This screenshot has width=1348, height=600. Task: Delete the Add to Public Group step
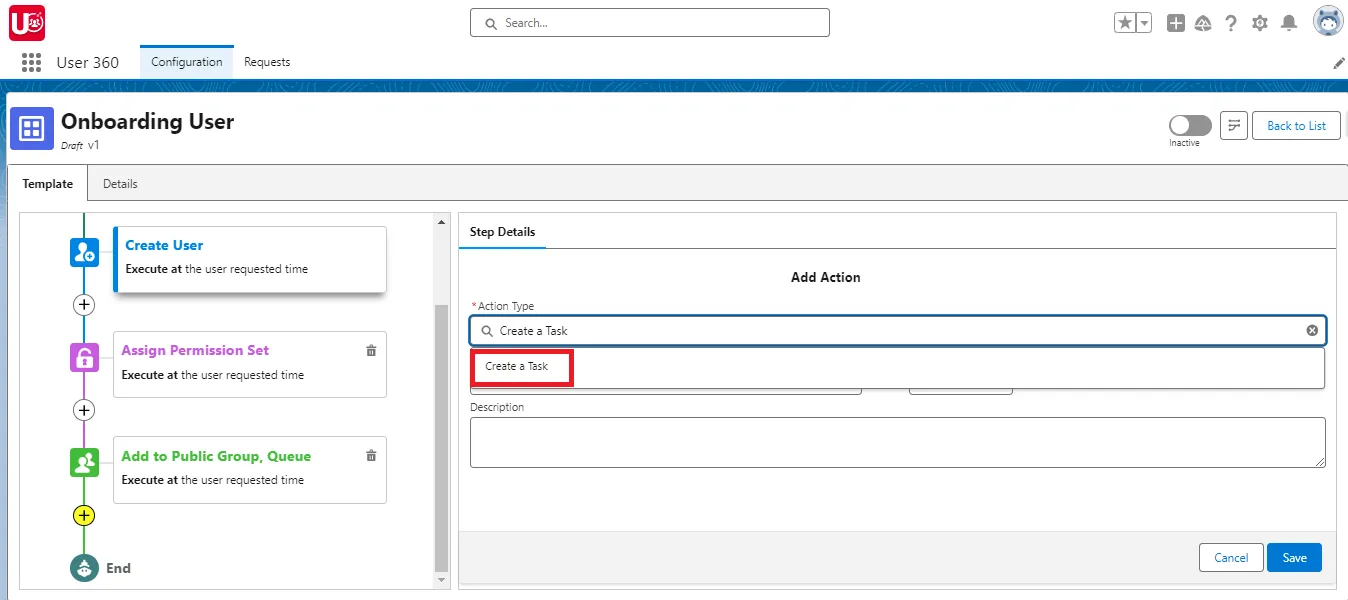[371, 455]
